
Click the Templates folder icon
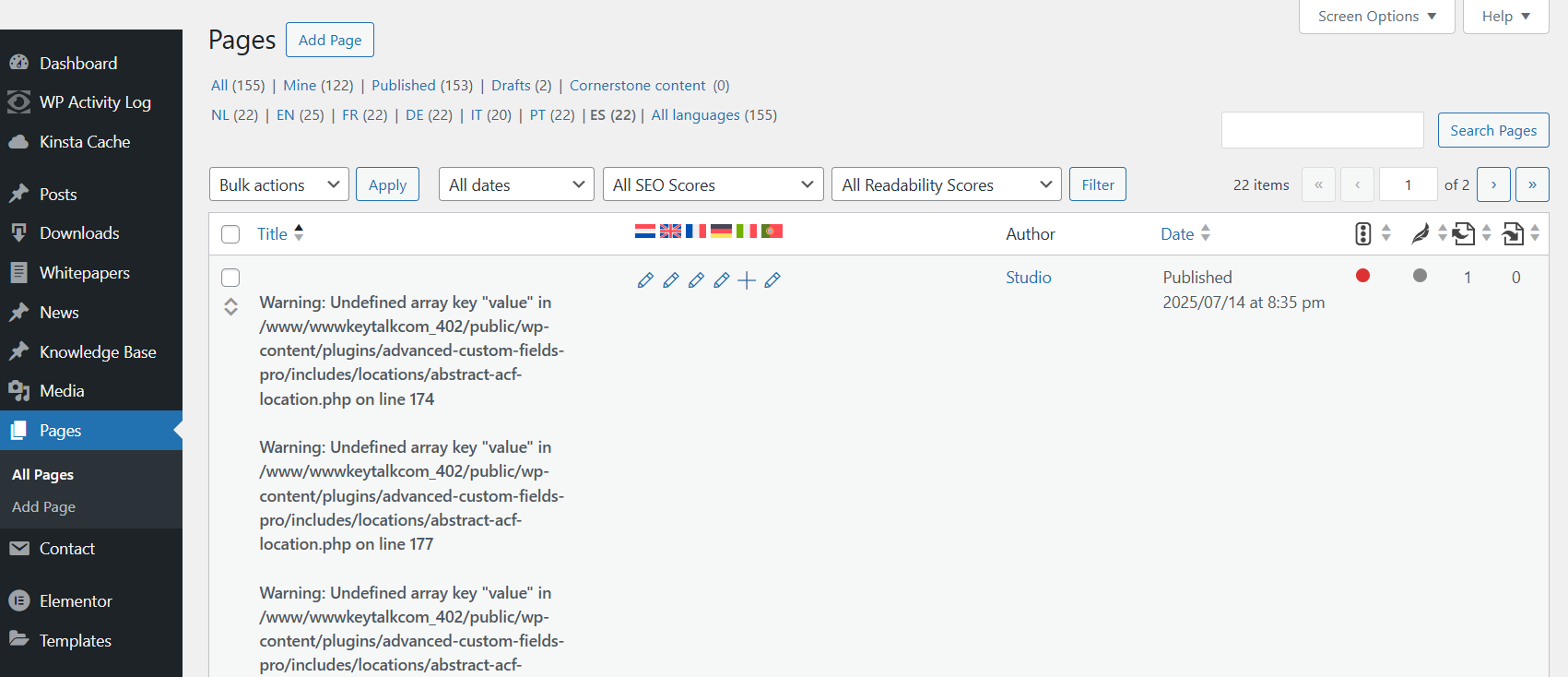(x=18, y=640)
